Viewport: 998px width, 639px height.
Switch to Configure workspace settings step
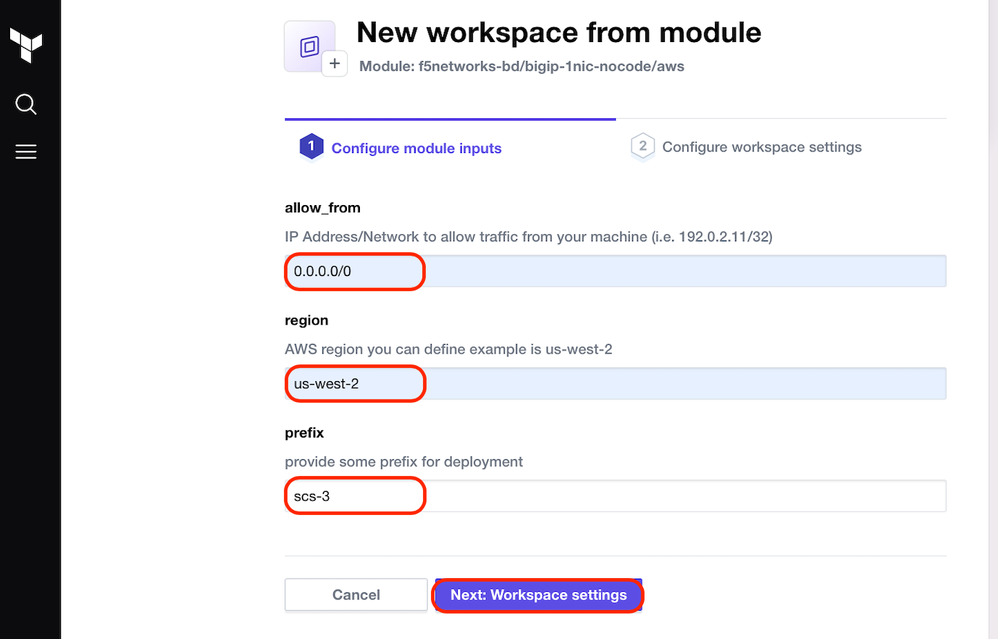click(761, 147)
